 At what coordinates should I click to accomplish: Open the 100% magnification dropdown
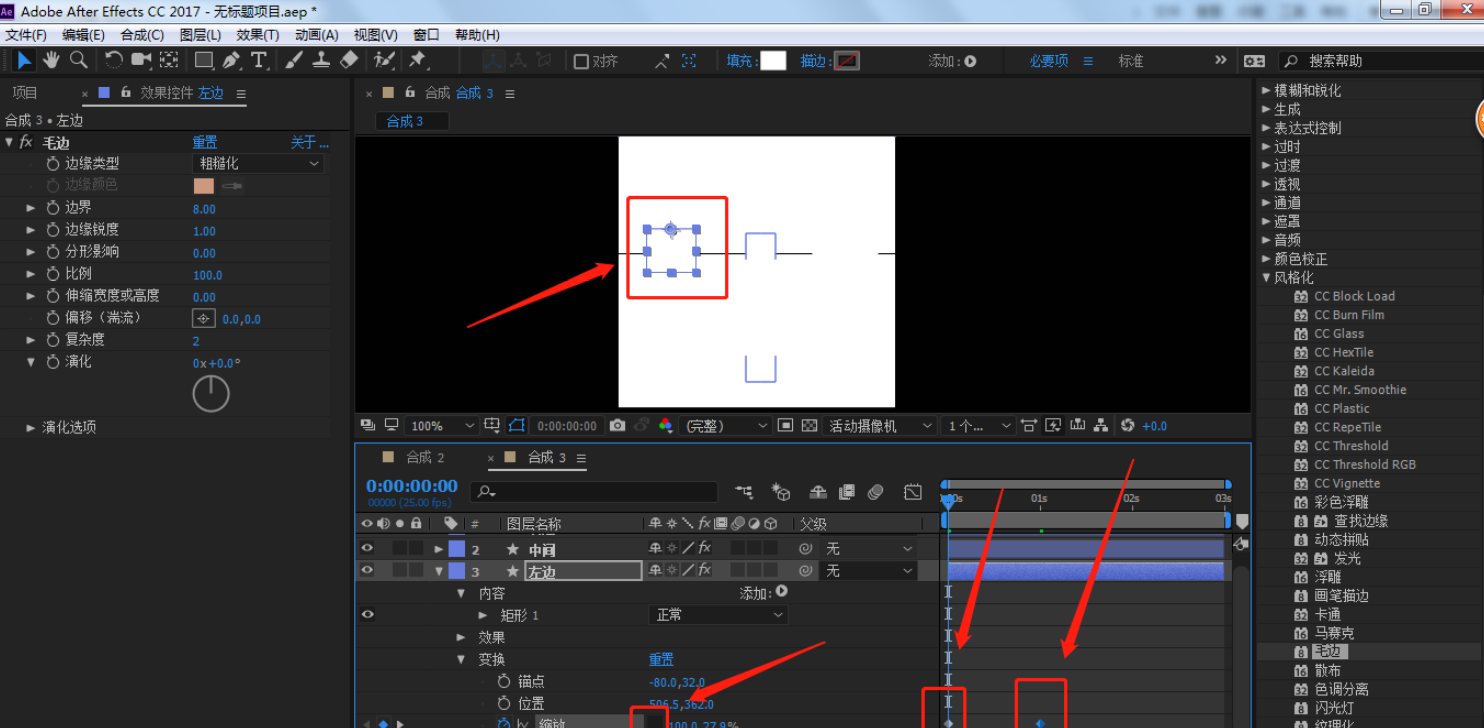coord(442,426)
